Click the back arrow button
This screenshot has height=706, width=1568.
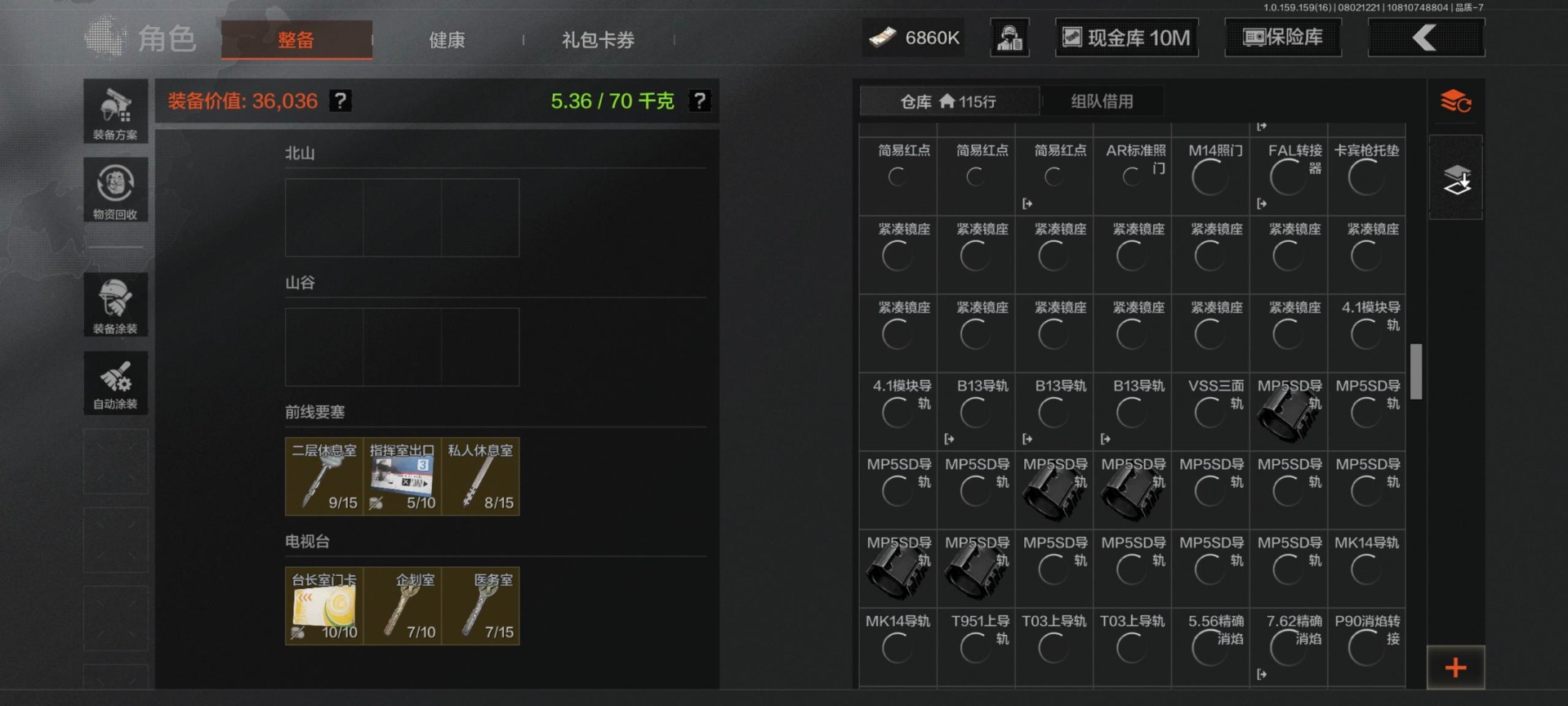coord(1426,38)
